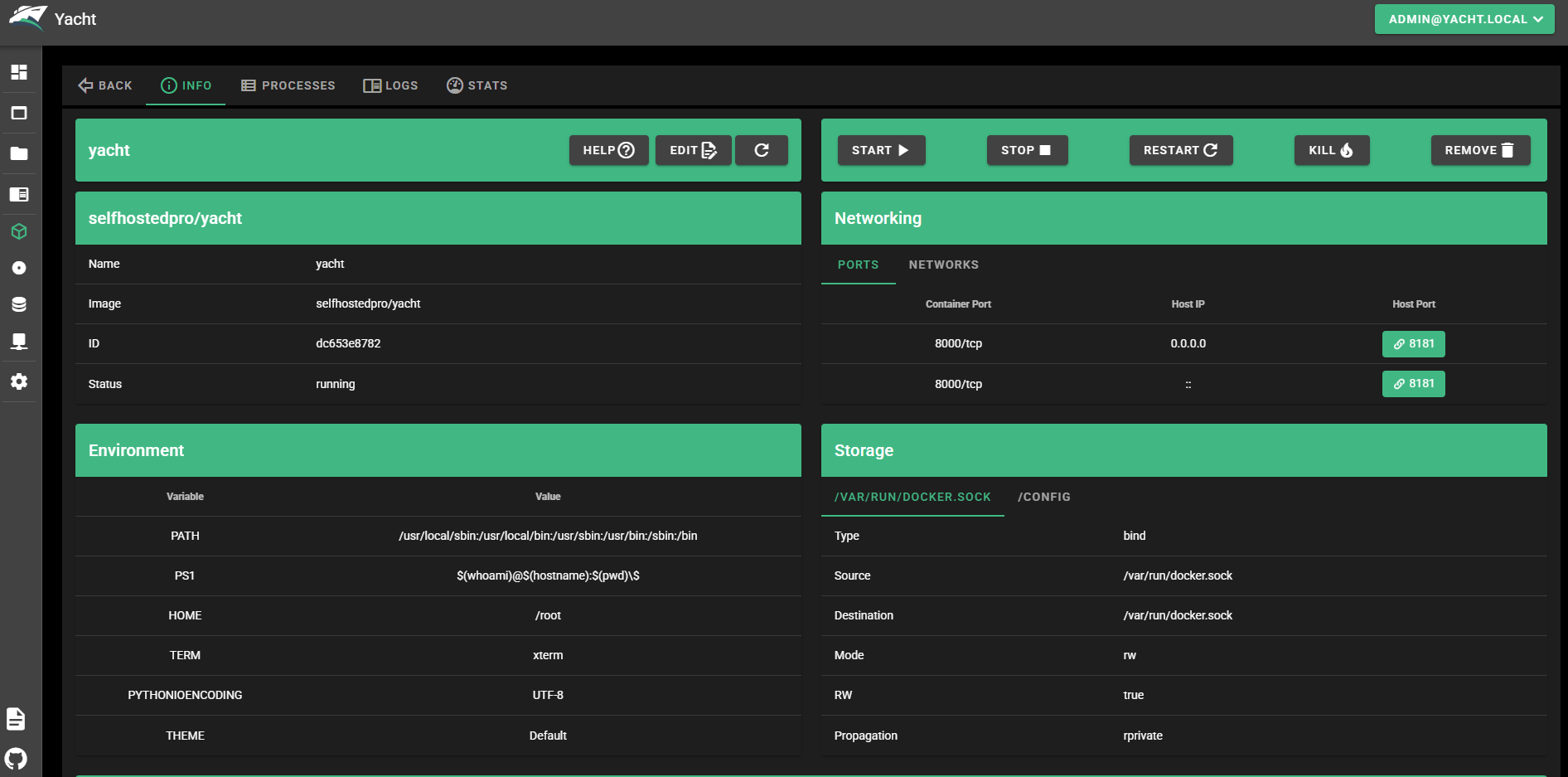Screen dimensions: 1568x777
Task: Open the Settings gear in the sidebar
Action: 19,381
